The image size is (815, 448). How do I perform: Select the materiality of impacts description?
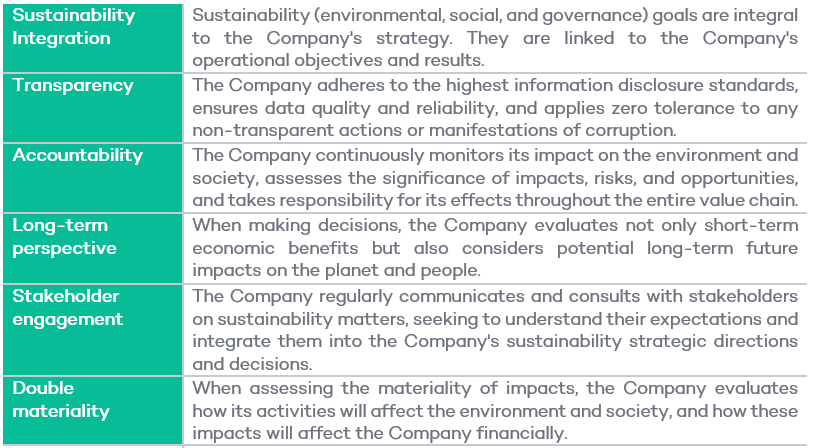coord(495,411)
